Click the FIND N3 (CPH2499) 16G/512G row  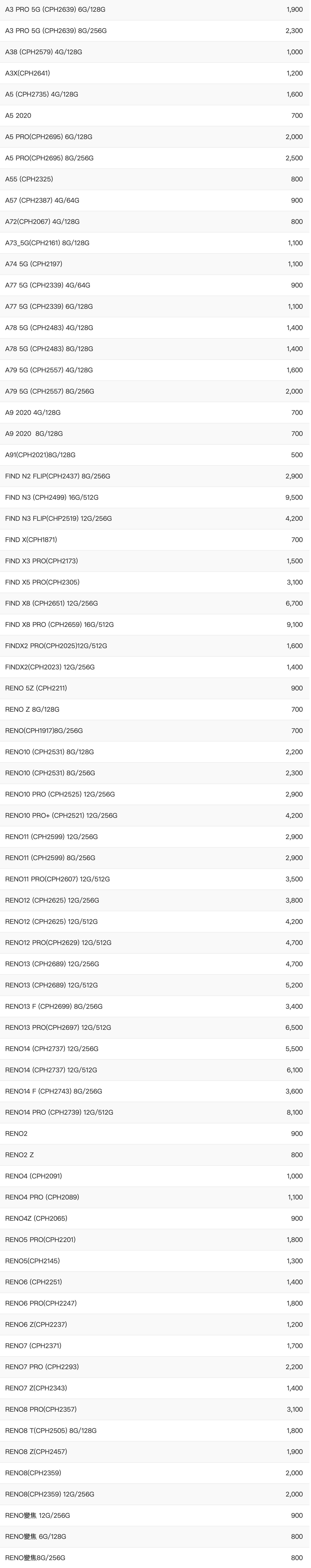click(52, 497)
